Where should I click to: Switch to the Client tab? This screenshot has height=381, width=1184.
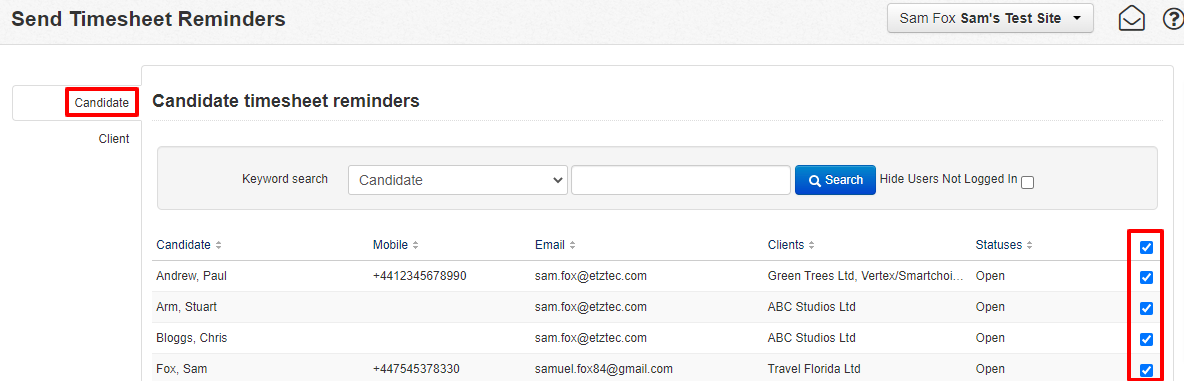[x=113, y=139]
